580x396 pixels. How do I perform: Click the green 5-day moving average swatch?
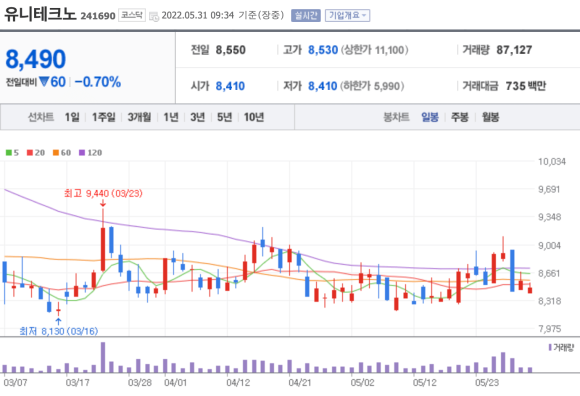pos(9,153)
